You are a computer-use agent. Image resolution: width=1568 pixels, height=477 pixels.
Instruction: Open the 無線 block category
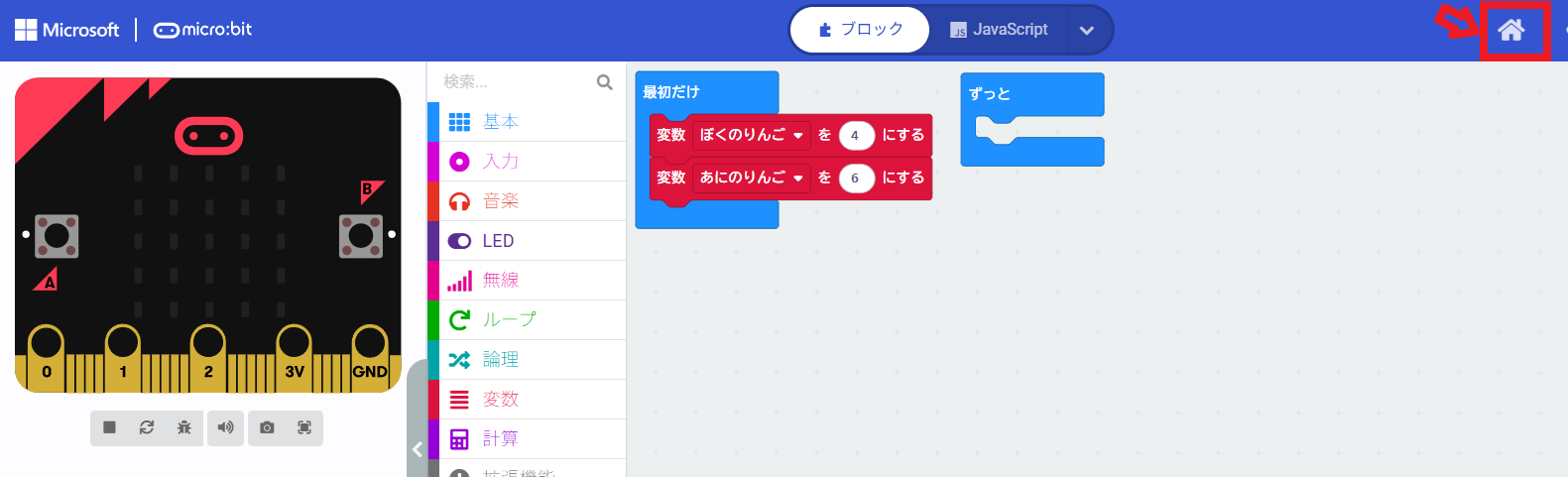tap(527, 281)
